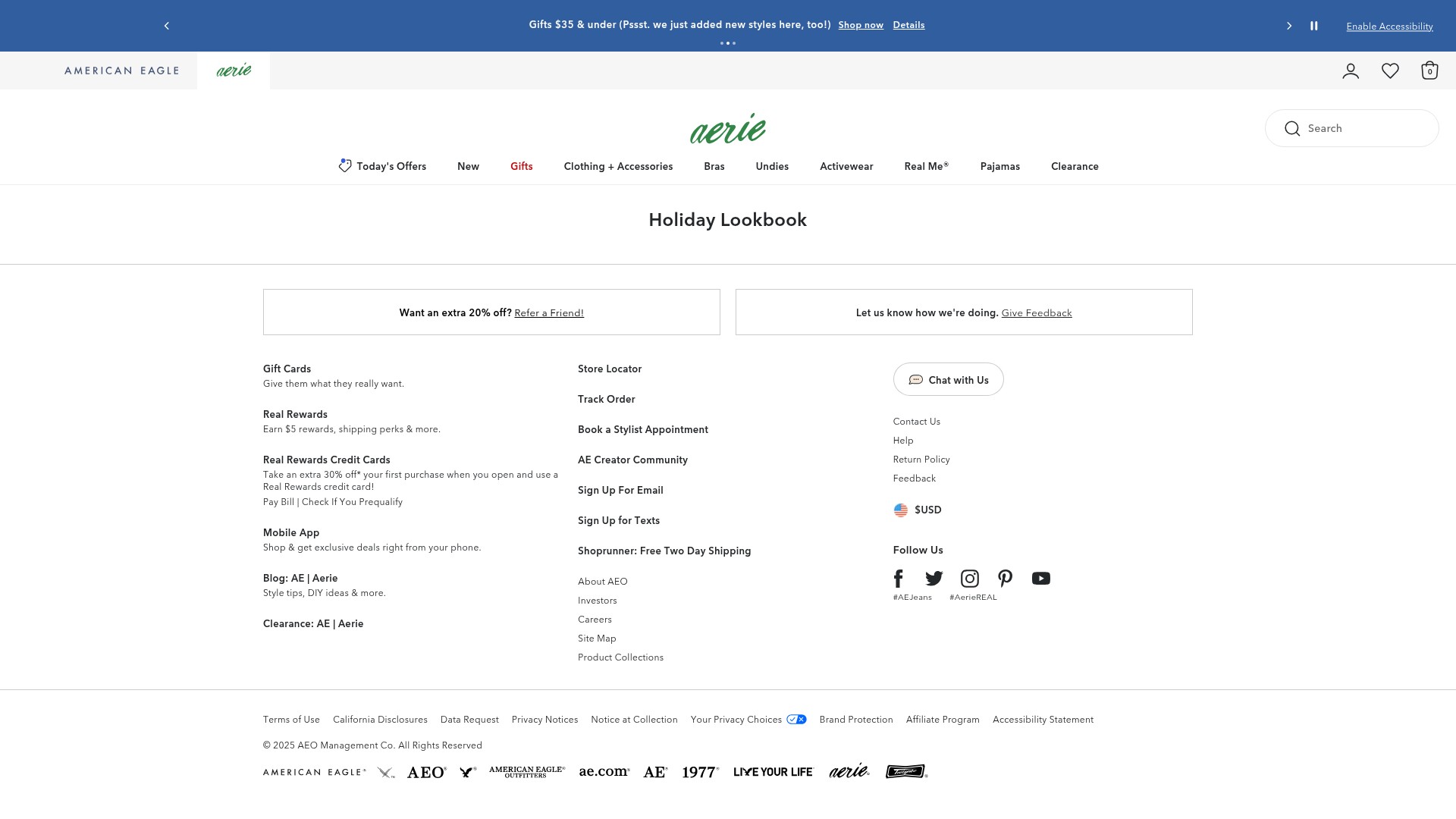Open the New menu item
Screen dimensions: 1456x819
pyautogui.click(x=468, y=166)
